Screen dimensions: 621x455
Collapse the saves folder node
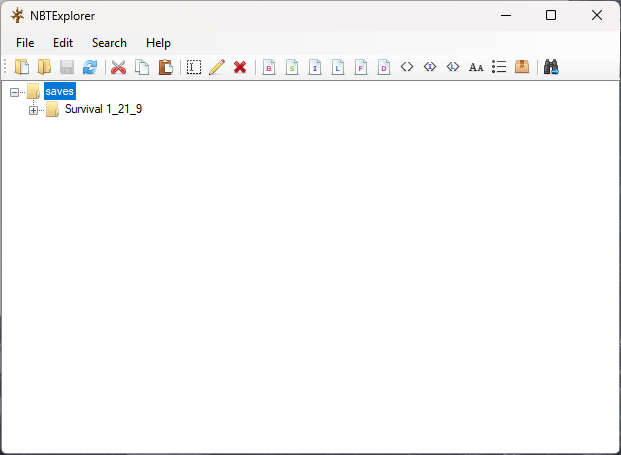point(14,92)
